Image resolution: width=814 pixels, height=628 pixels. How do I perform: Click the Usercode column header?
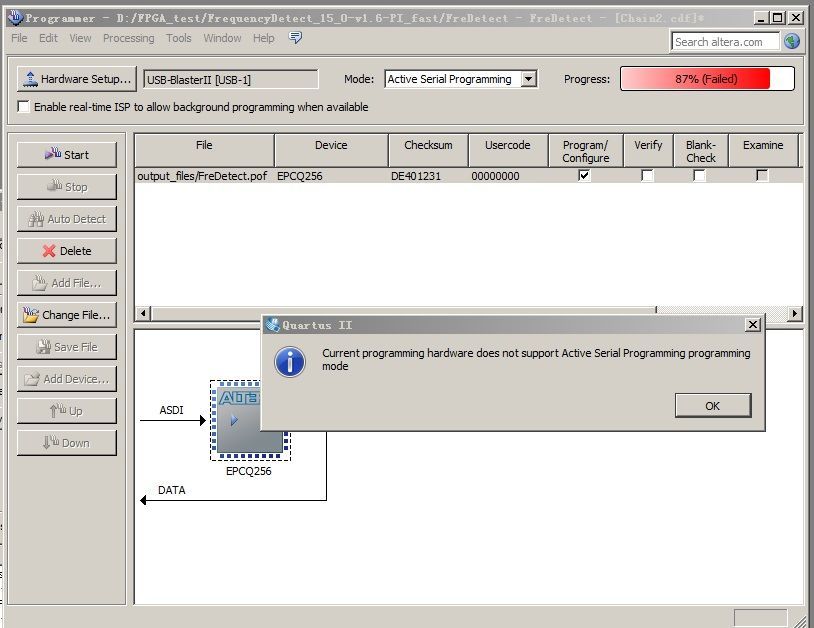508,151
